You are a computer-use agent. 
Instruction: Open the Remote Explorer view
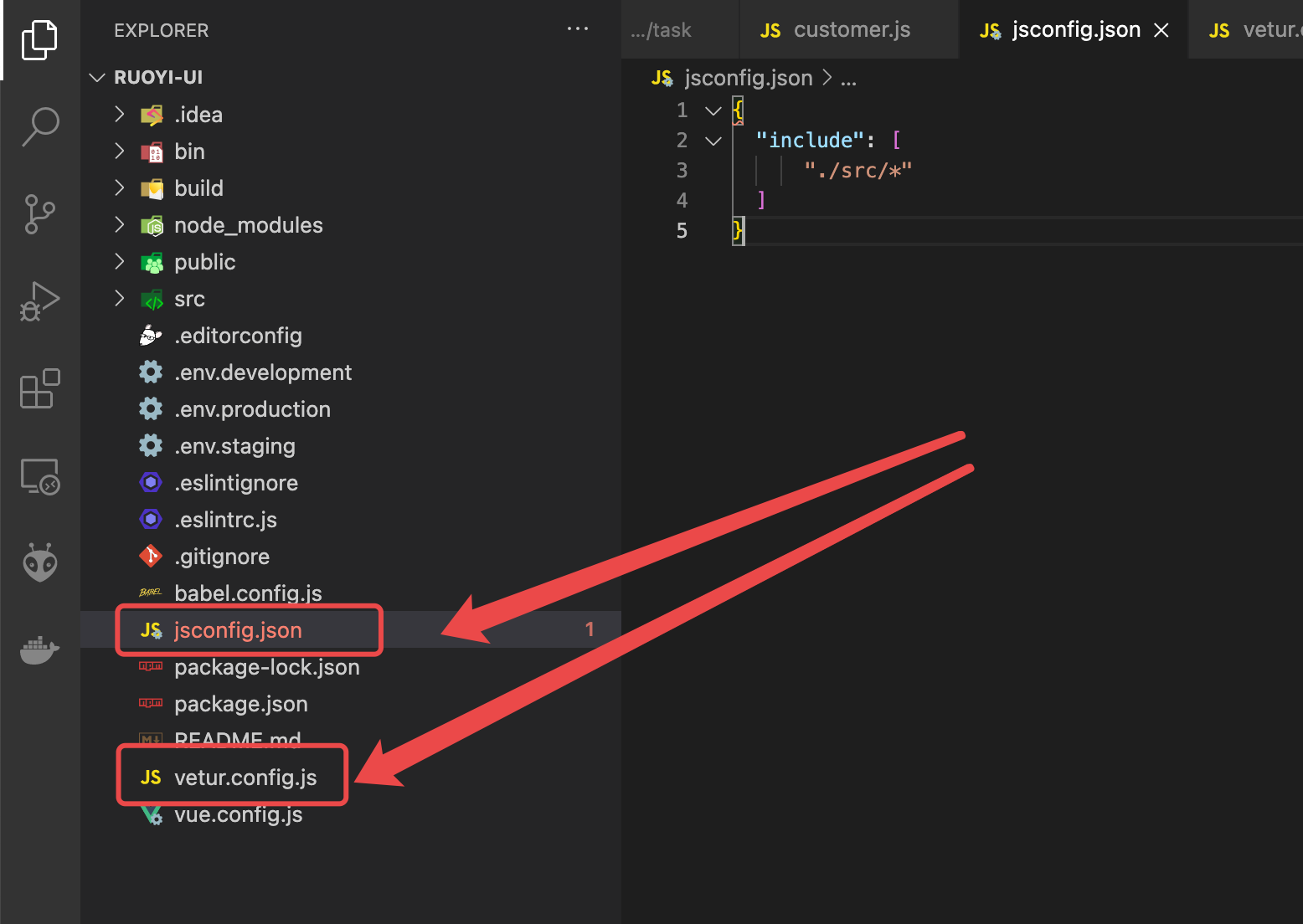[39, 476]
